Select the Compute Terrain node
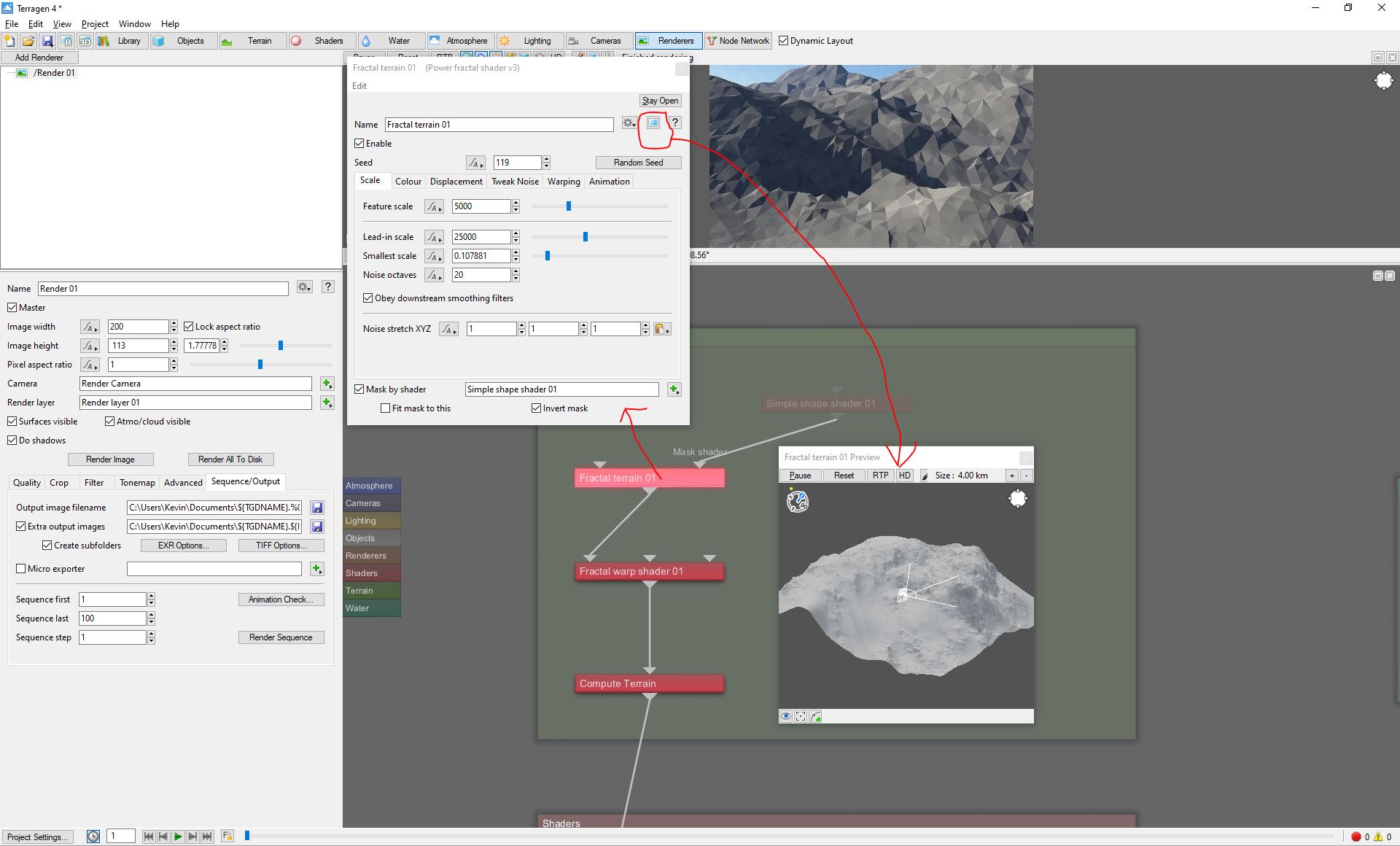 [x=649, y=683]
